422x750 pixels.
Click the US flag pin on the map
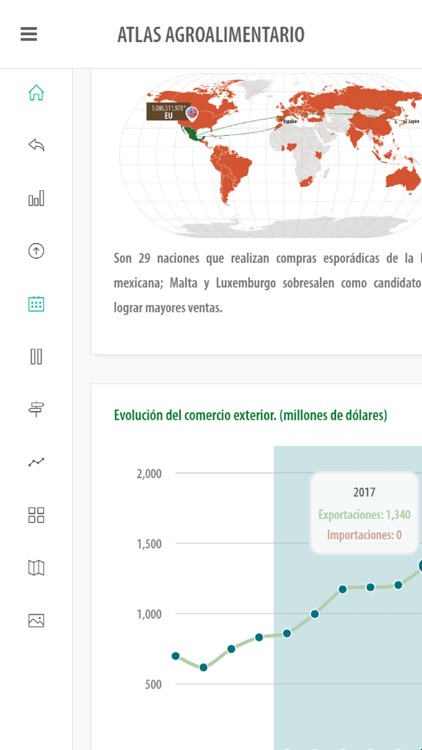[192, 114]
